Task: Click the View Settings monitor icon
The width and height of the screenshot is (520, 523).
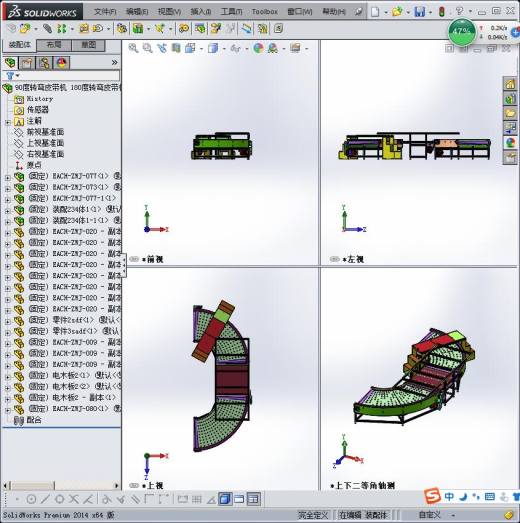Action: point(295,48)
